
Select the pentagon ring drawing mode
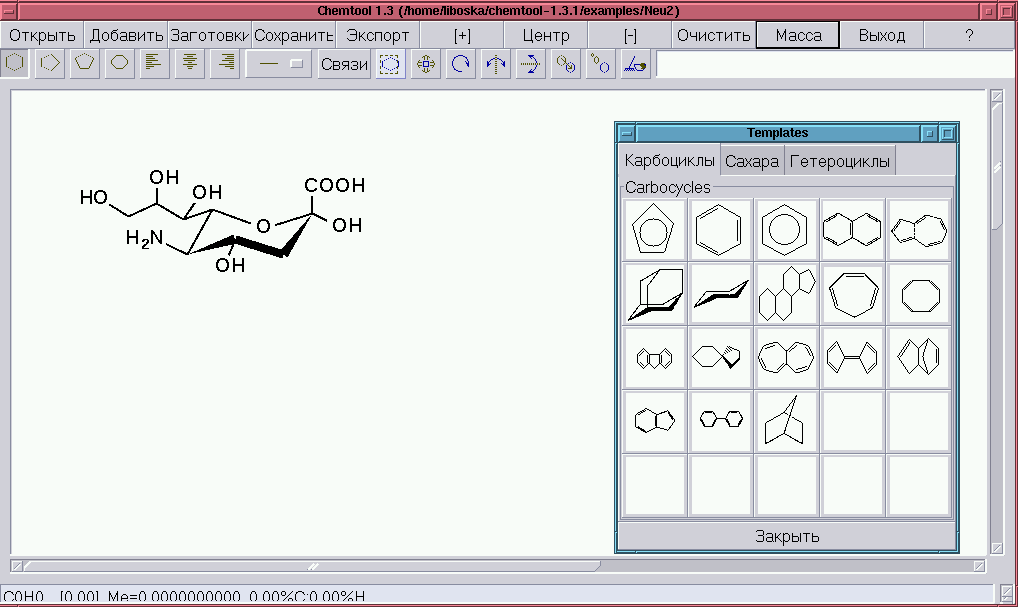point(85,63)
